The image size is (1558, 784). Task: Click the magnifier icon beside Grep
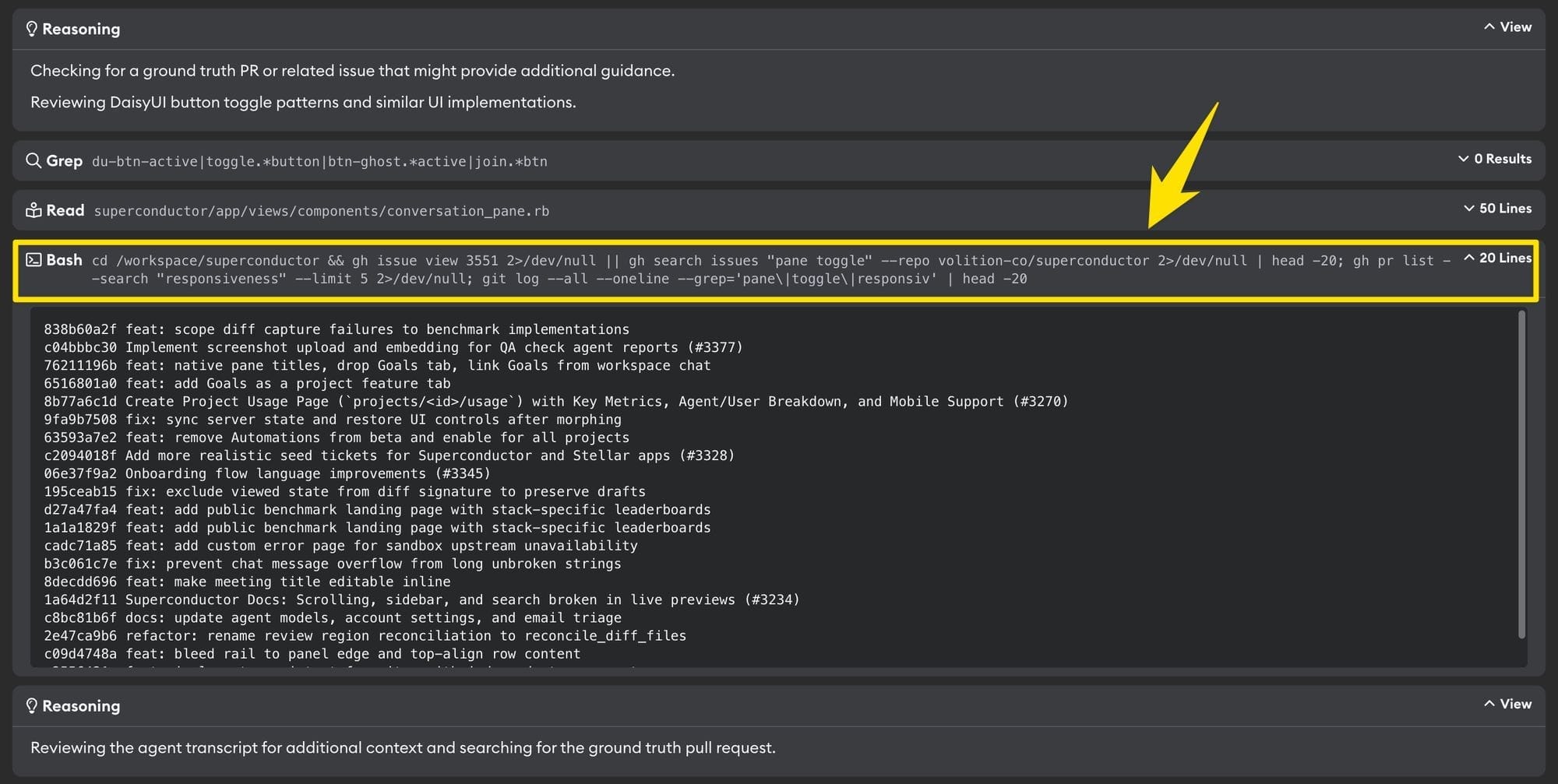[x=33, y=160]
